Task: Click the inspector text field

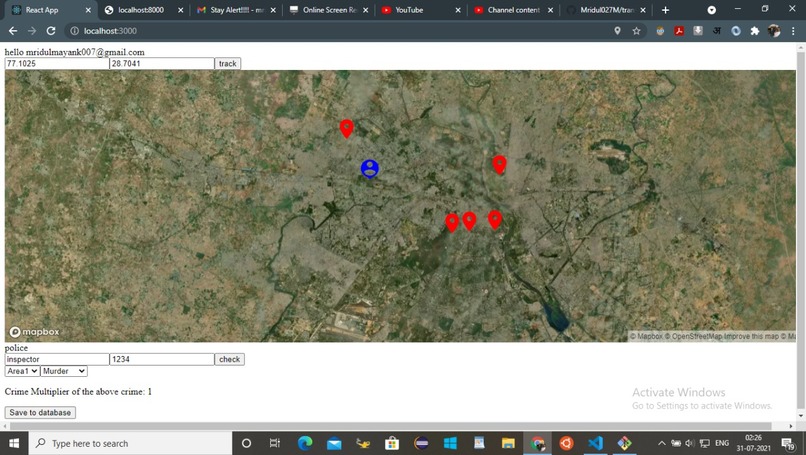Action: [57, 359]
